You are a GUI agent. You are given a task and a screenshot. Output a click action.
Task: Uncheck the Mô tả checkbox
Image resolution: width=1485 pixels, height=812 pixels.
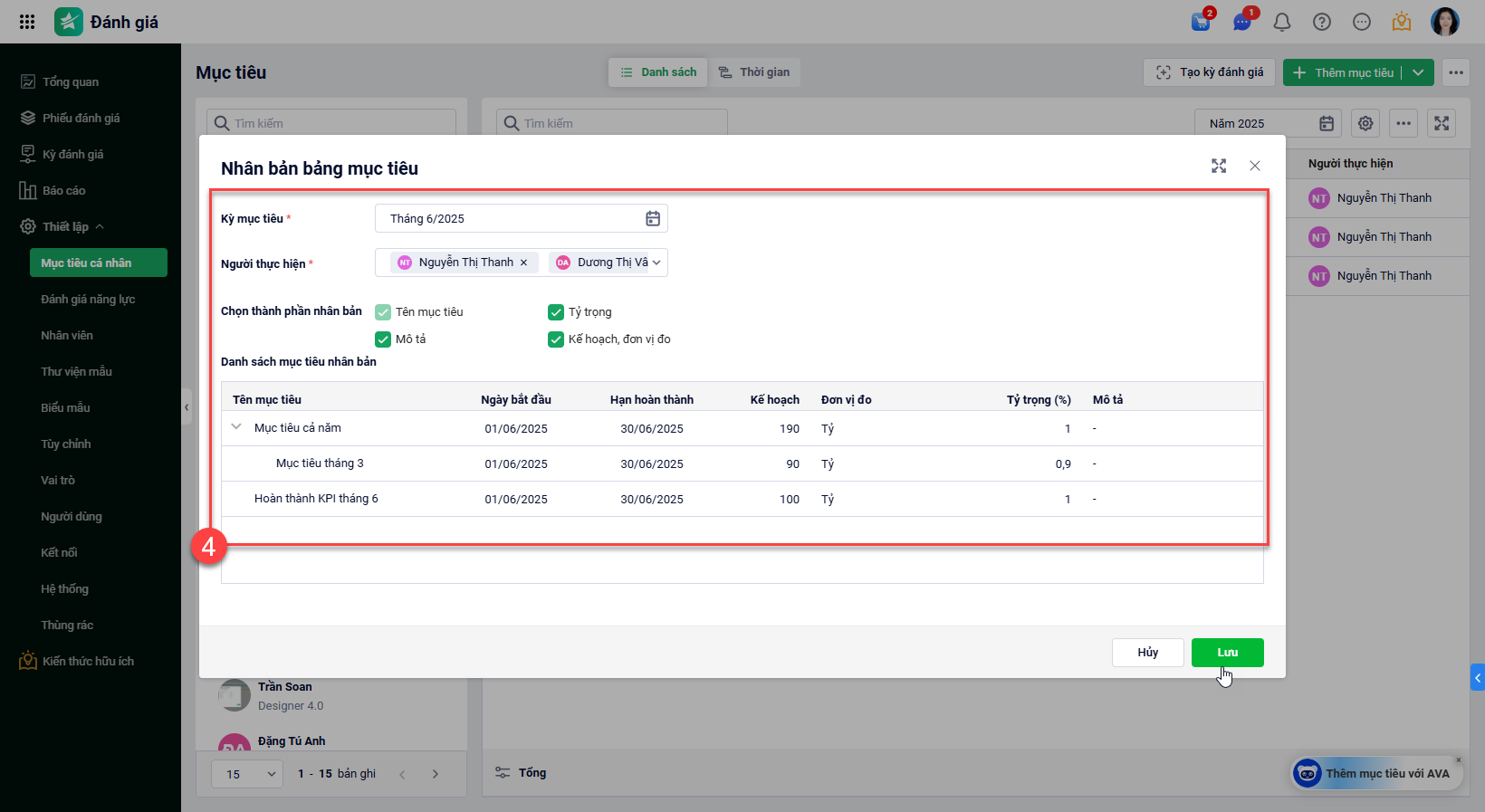click(383, 339)
